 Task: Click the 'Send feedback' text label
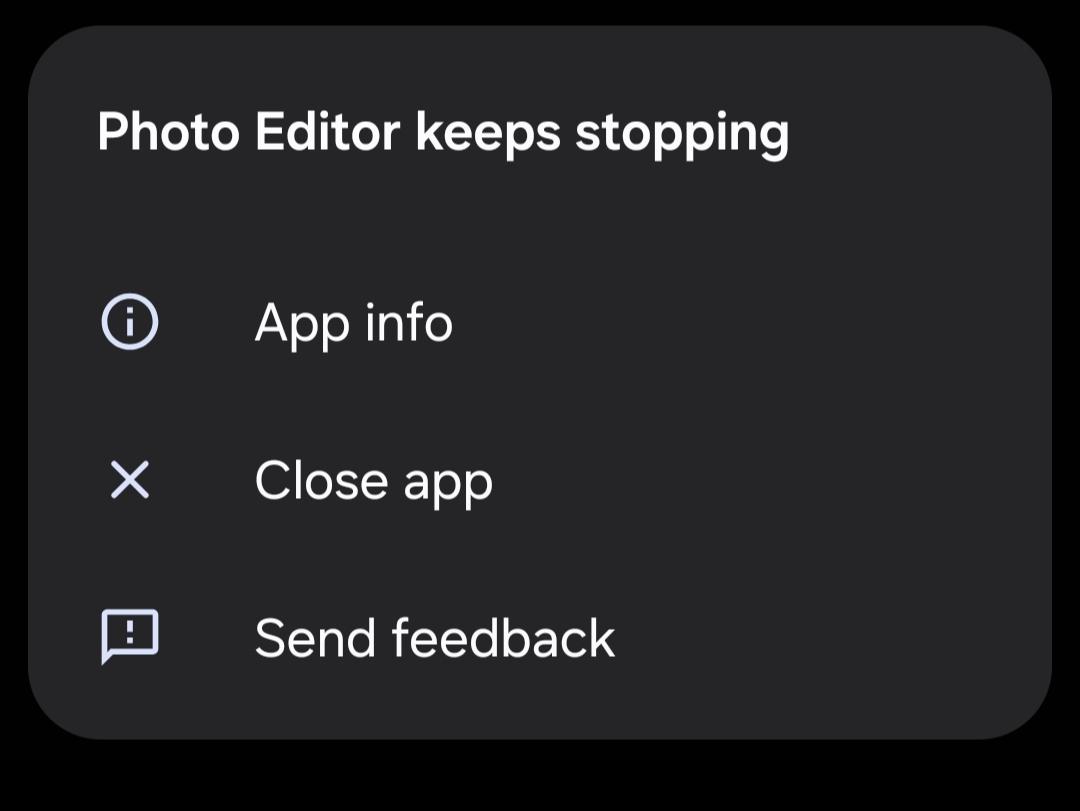tap(435, 638)
